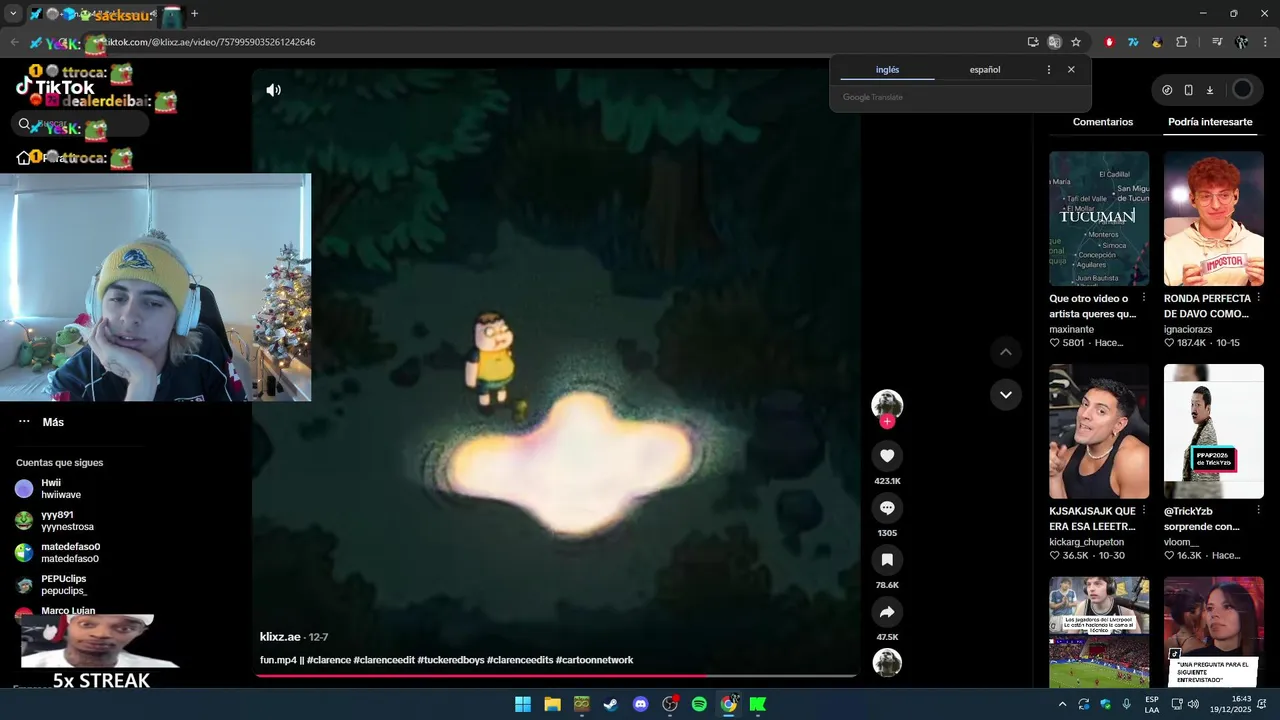Open the PPAP2026 video thumbnail by vloom__
1280x720 pixels.
[1214, 431]
